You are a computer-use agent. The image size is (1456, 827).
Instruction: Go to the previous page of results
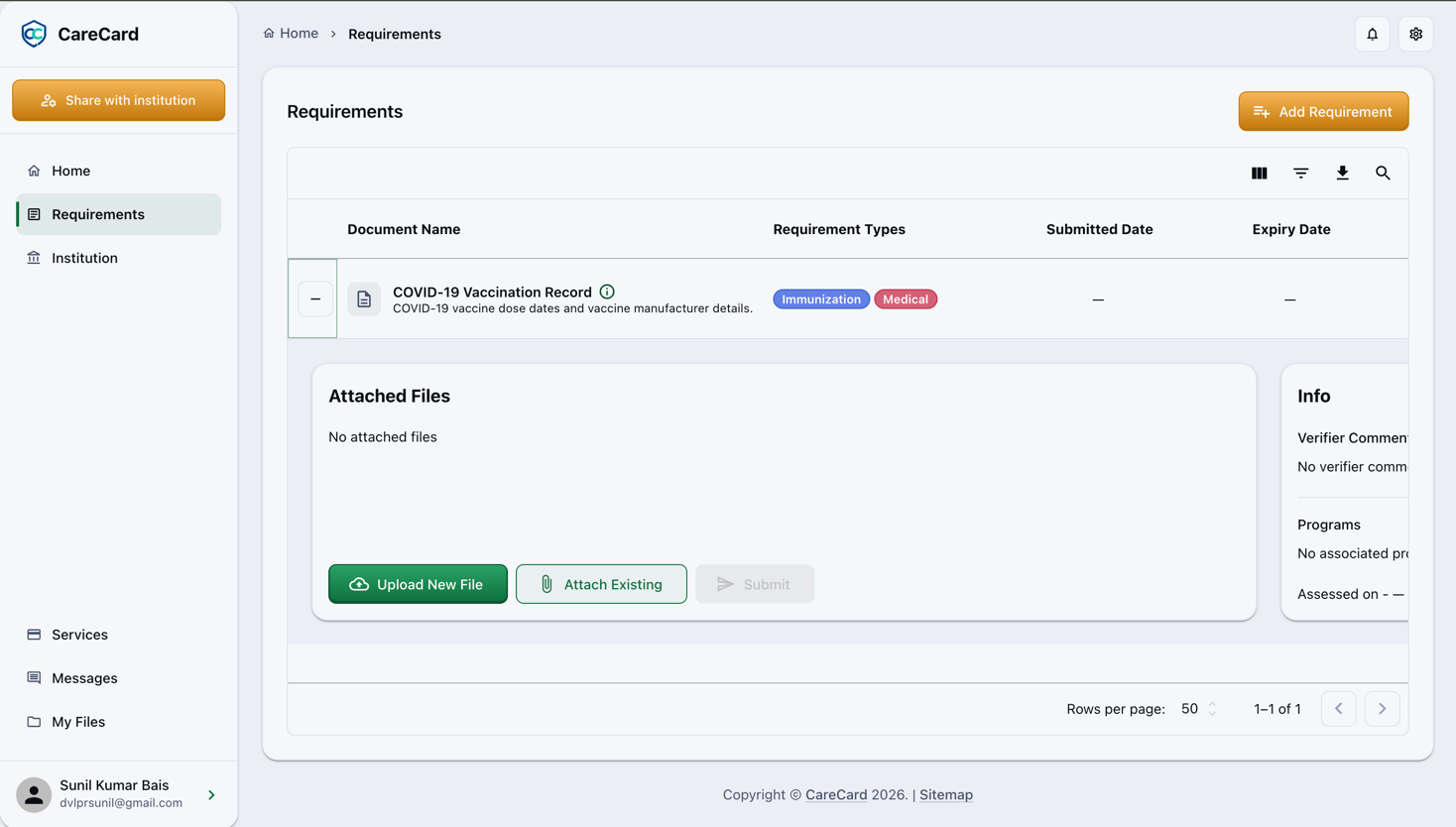[1339, 709]
